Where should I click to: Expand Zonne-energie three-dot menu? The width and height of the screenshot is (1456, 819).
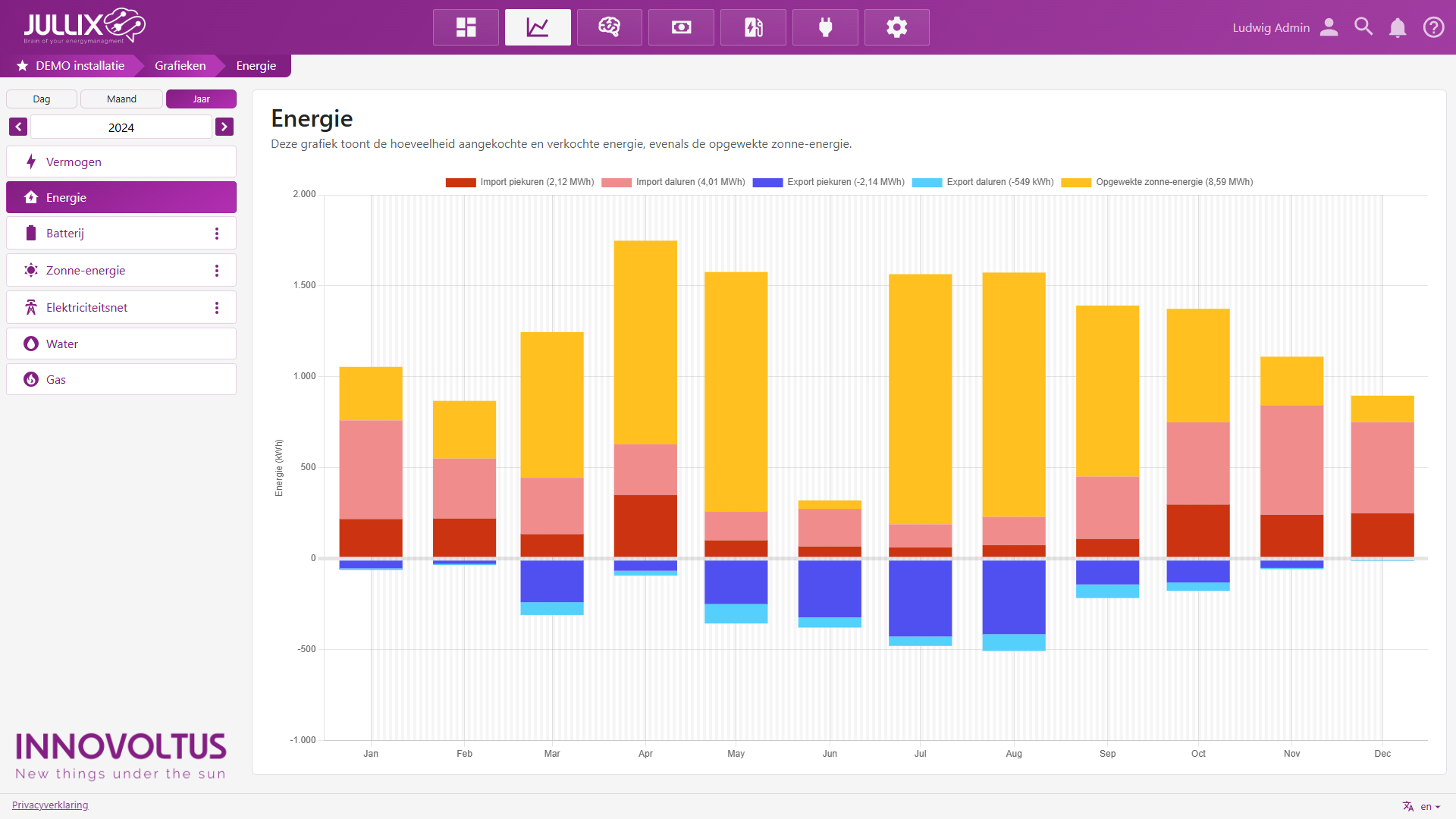click(217, 271)
